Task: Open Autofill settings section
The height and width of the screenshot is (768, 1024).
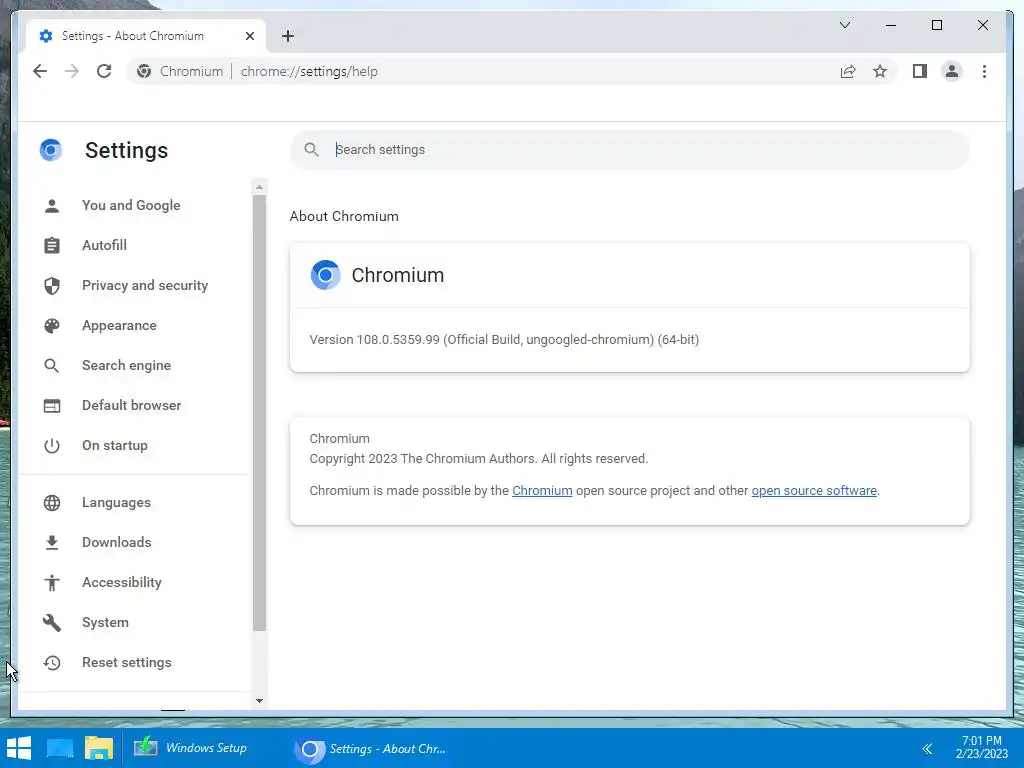Action: tap(104, 245)
